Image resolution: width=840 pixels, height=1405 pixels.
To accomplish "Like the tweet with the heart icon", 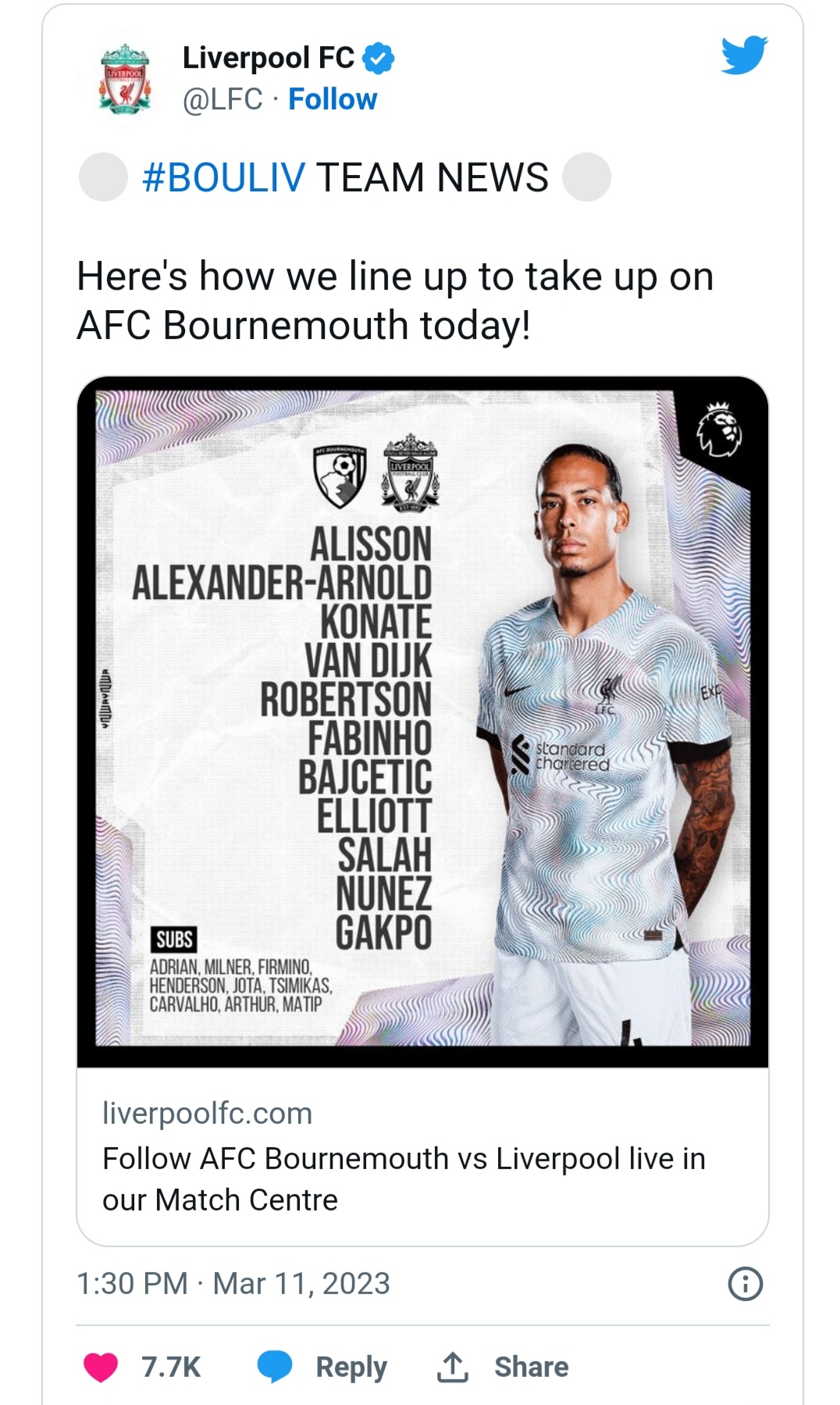I will click(101, 1368).
